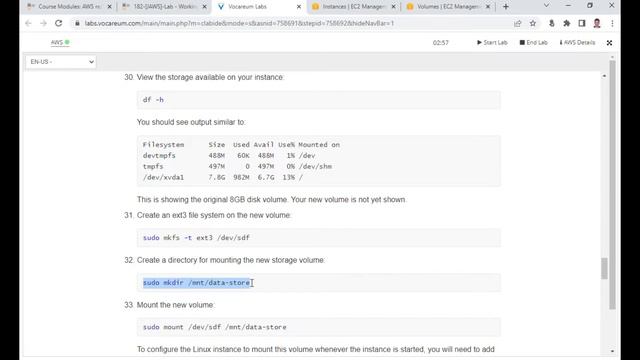Switch to Instances EC2 Management tab

pos(353,7)
